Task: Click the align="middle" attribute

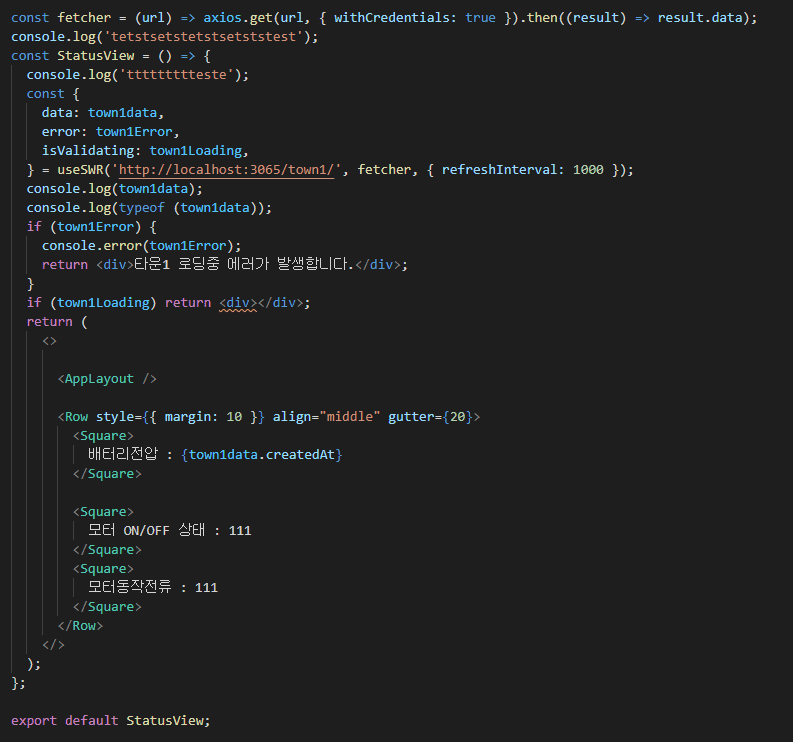Action: 326,417
